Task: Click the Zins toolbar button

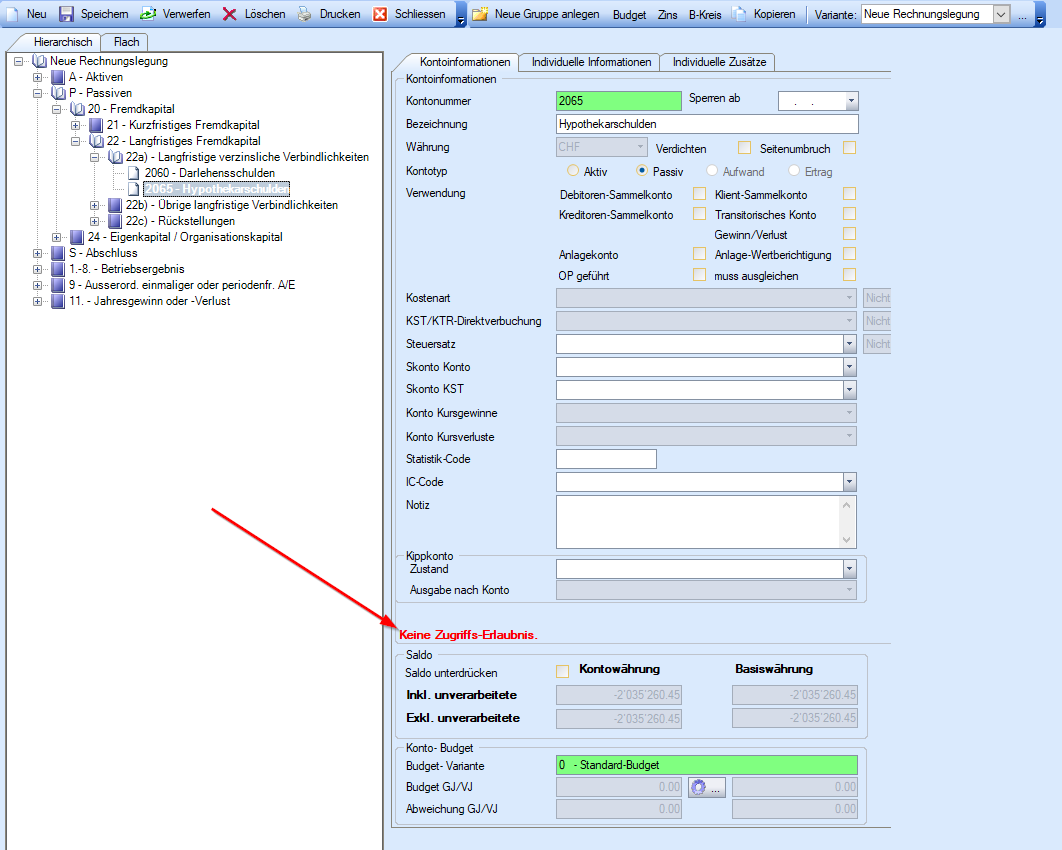Action: tap(667, 14)
